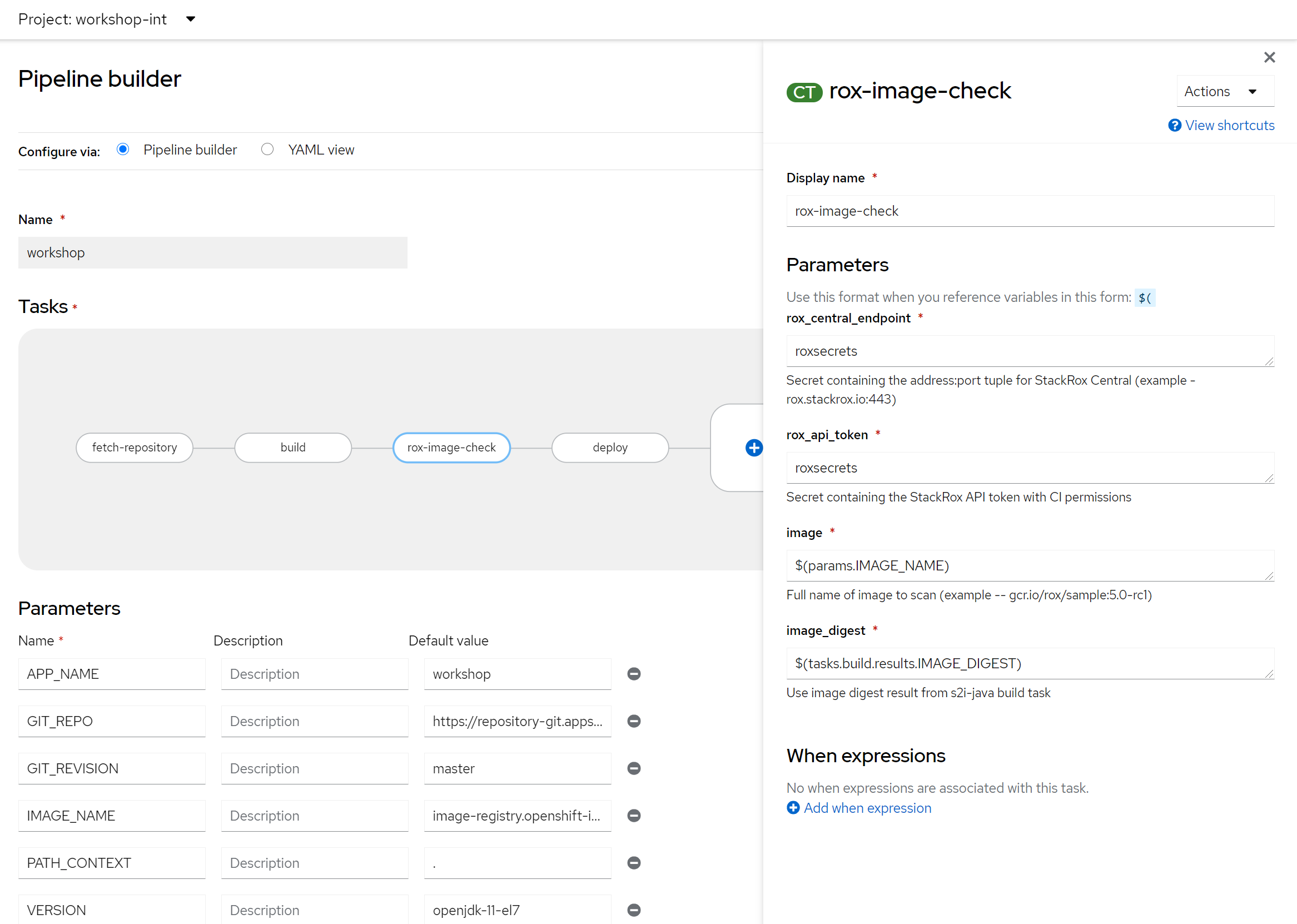Click the CT ClusterTask badge
Viewport: 1297px width, 924px height.
coord(804,92)
